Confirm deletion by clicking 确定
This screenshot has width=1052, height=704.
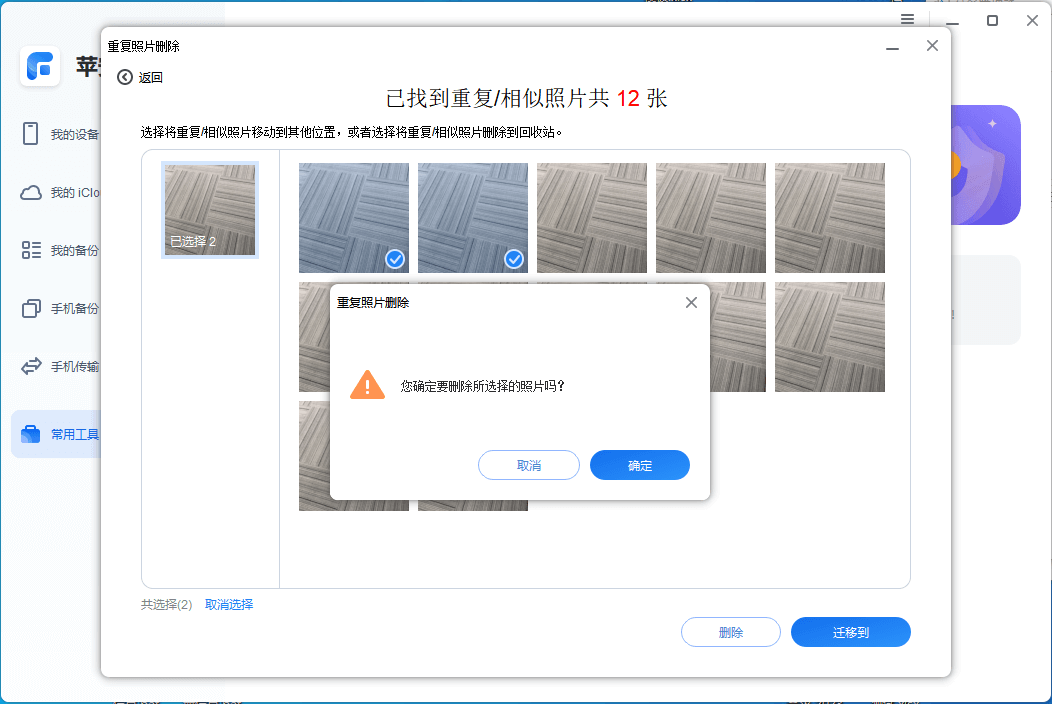tap(639, 464)
